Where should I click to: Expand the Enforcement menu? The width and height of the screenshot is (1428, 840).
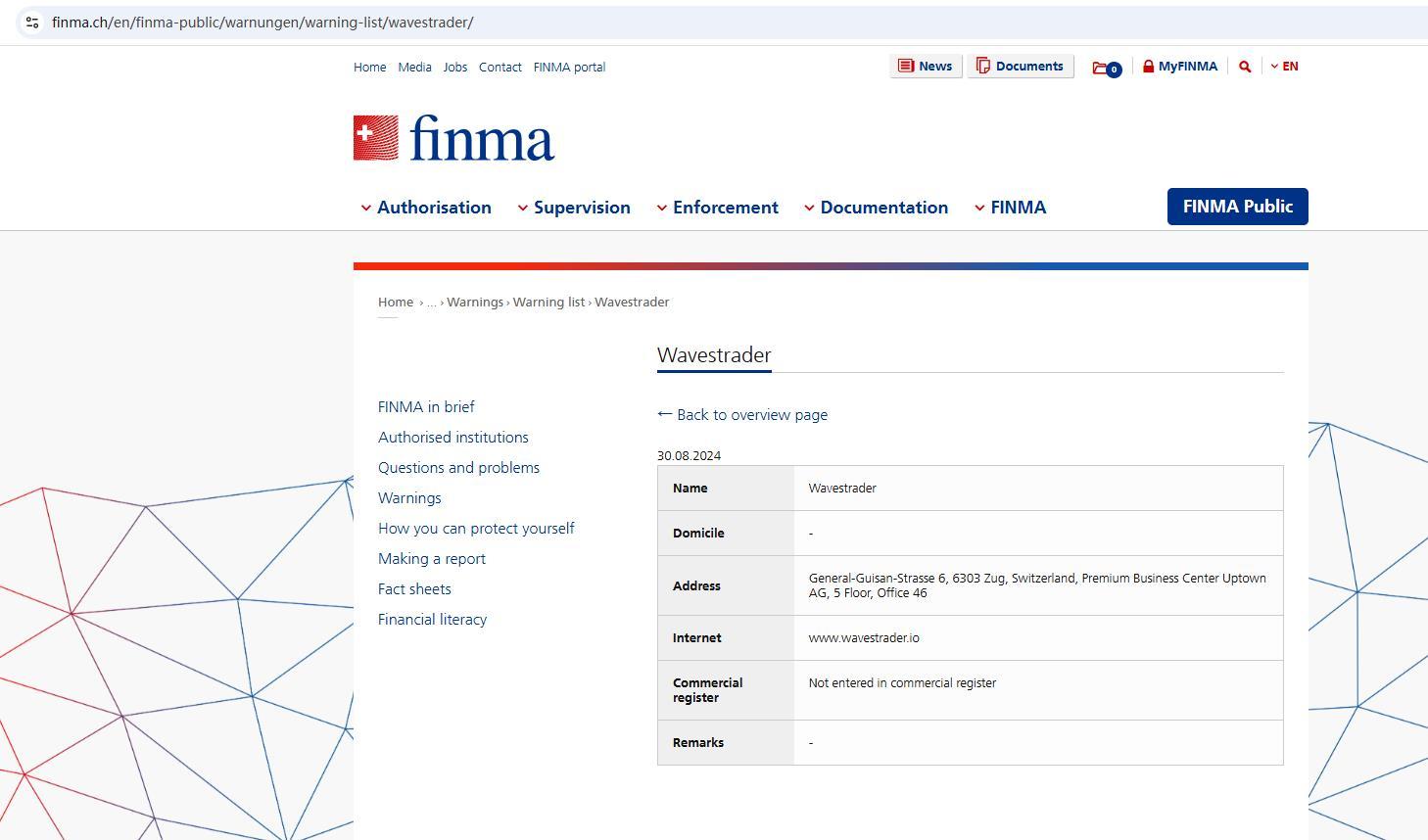(718, 208)
